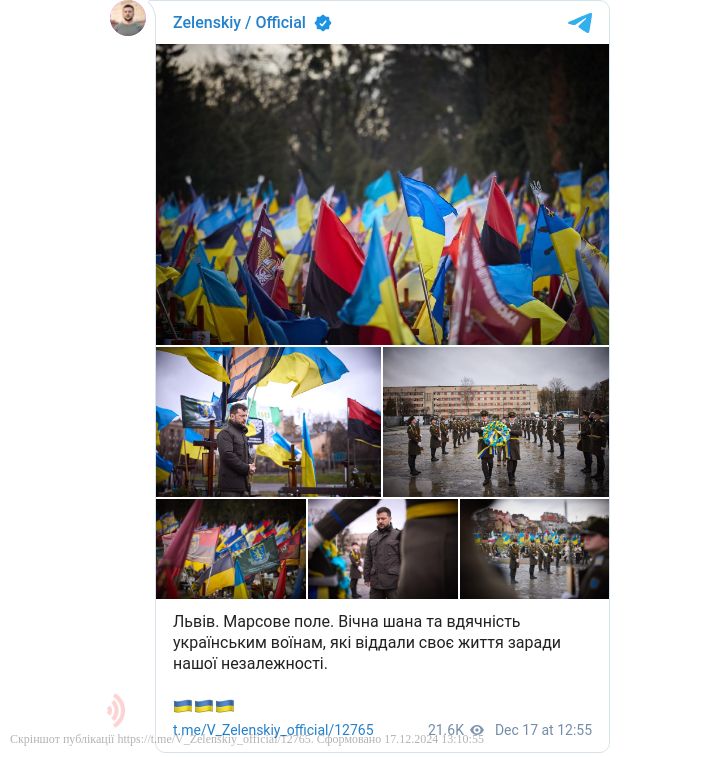Viewport: 720px width, 757px height.
Task: Click the screenshot source watermark text
Action: [247, 739]
